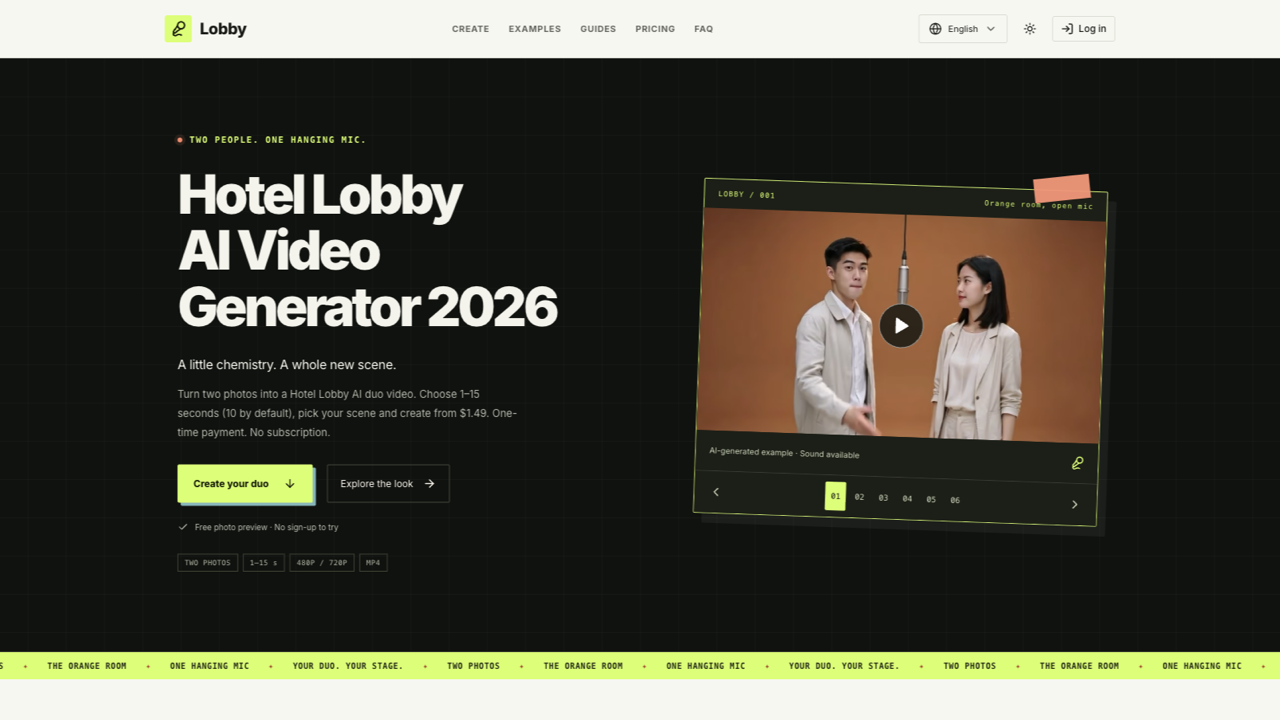The image size is (1280, 720).
Task: Play the Lobby example video
Action: pos(901,325)
